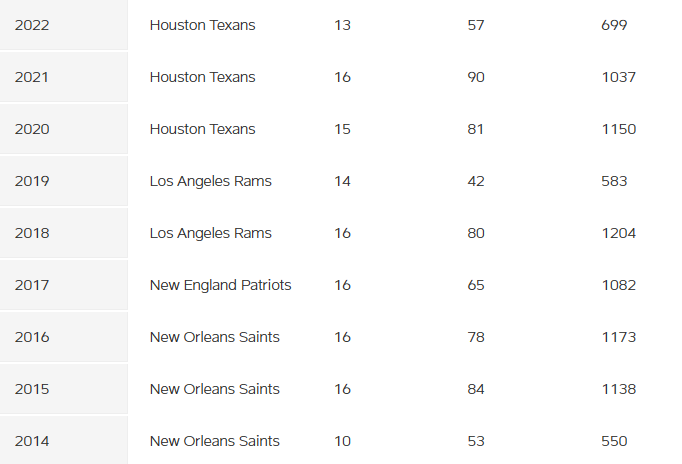Image resolution: width=682 pixels, height=464 pixels.
Task: Select Houston Texans in the 2020 row
Action: pos(202,129)
